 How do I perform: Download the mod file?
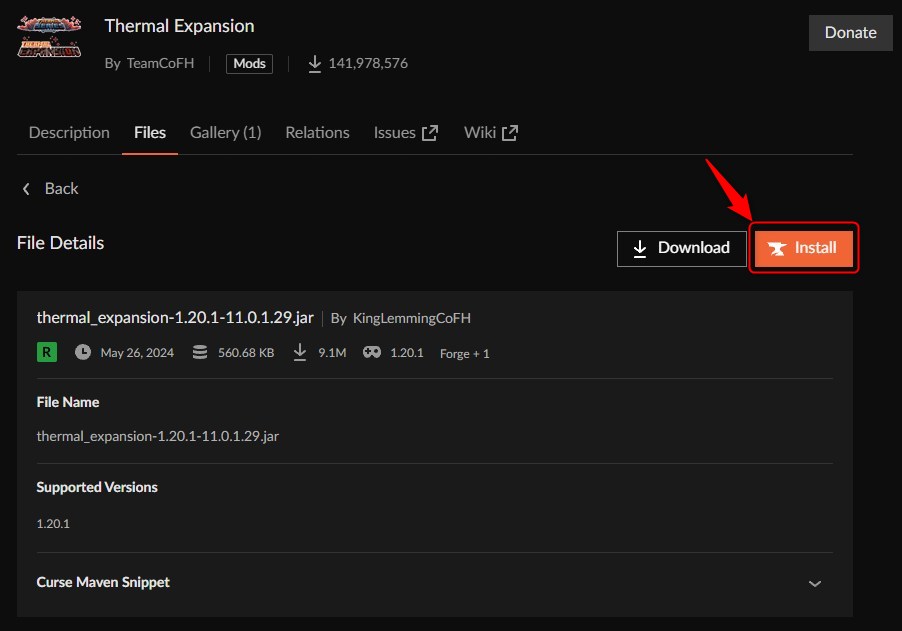point(682,248)
